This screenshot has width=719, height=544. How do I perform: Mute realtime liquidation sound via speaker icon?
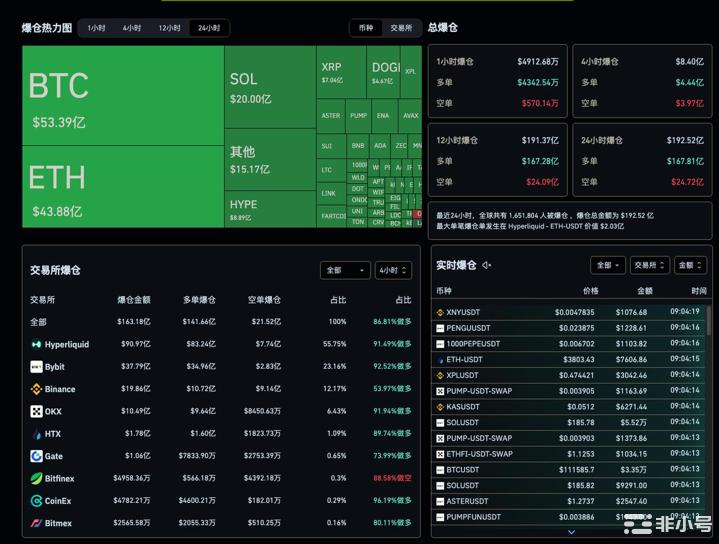tap(487, 265)
